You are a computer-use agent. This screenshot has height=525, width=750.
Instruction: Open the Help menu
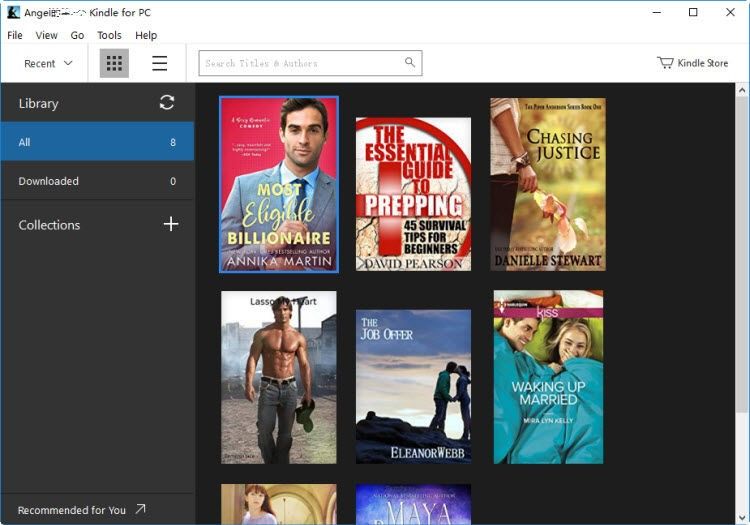(146, 35)
